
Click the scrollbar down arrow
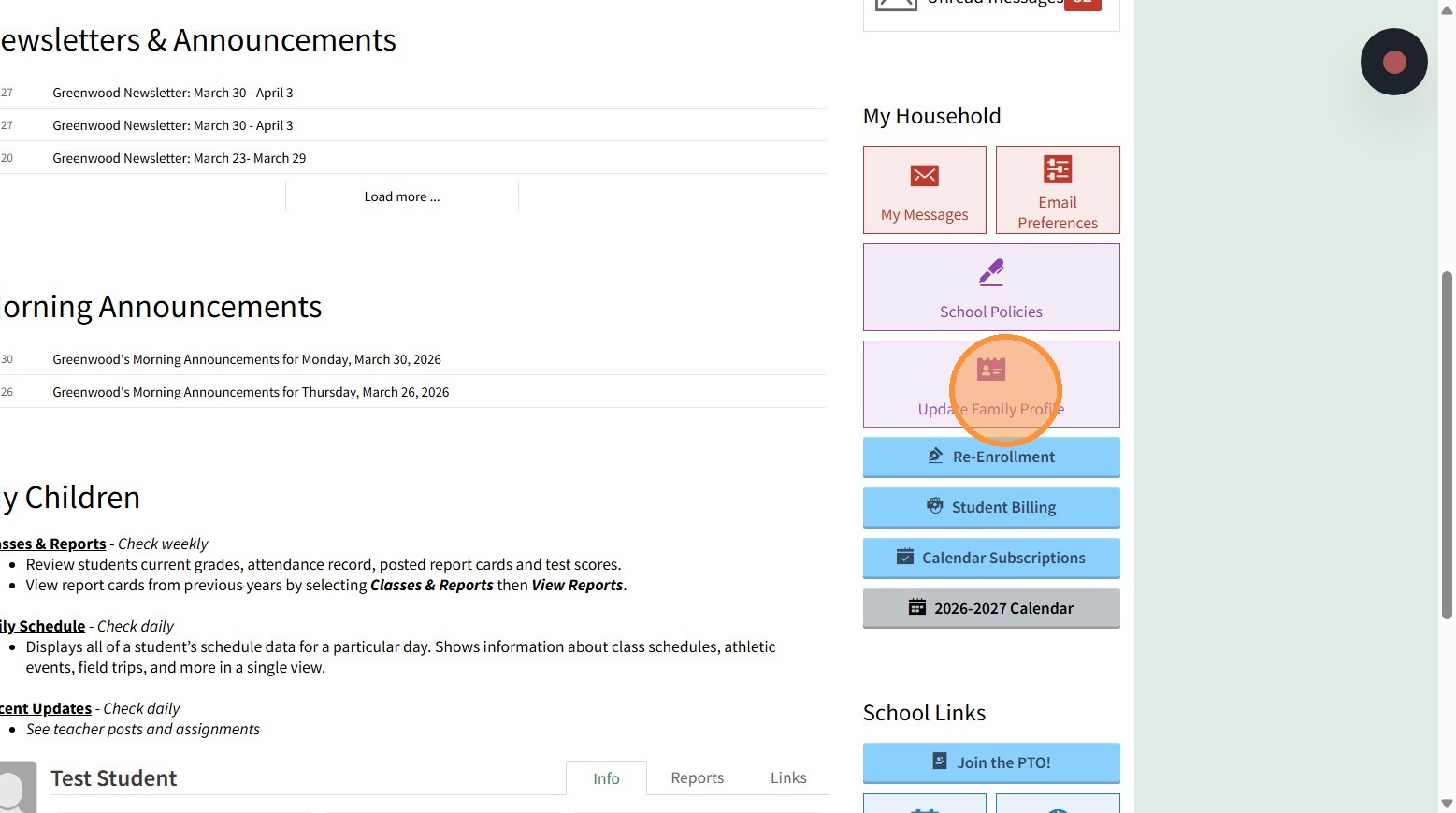click(x=1447, y=804)
